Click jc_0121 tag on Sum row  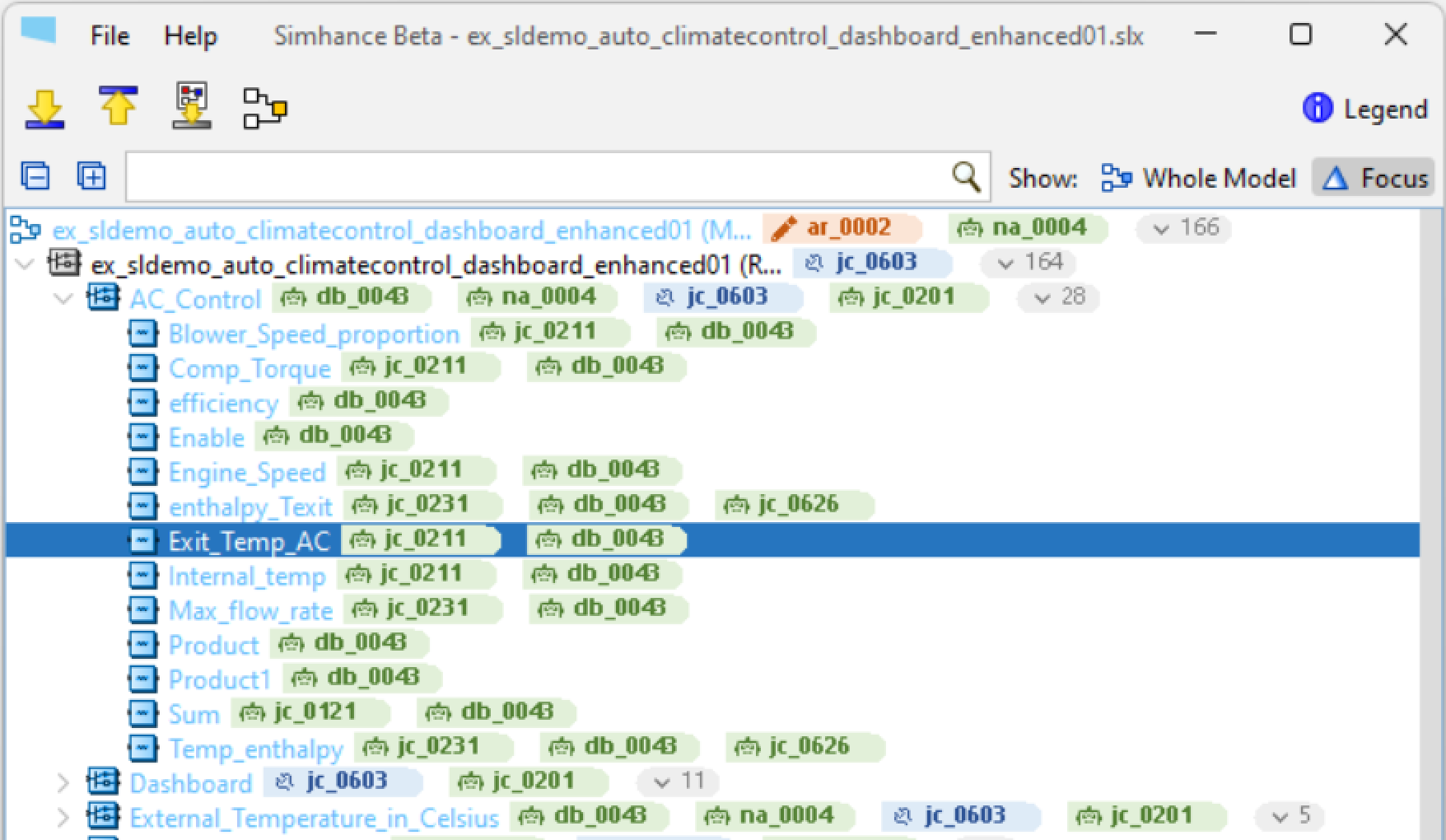pyautogui.click(x=310, y=712)
